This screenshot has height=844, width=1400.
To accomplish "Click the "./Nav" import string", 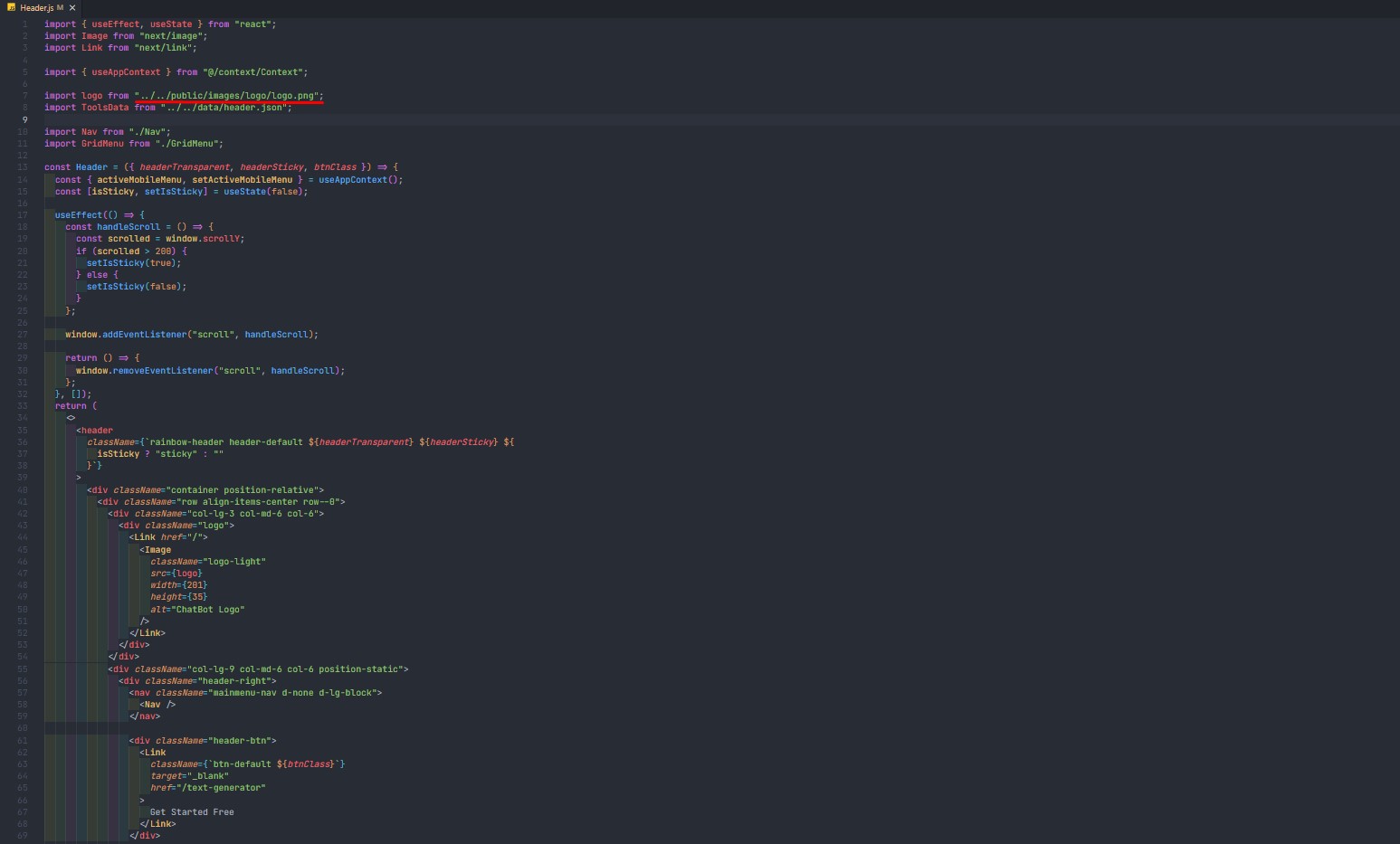I will (149, 132).
